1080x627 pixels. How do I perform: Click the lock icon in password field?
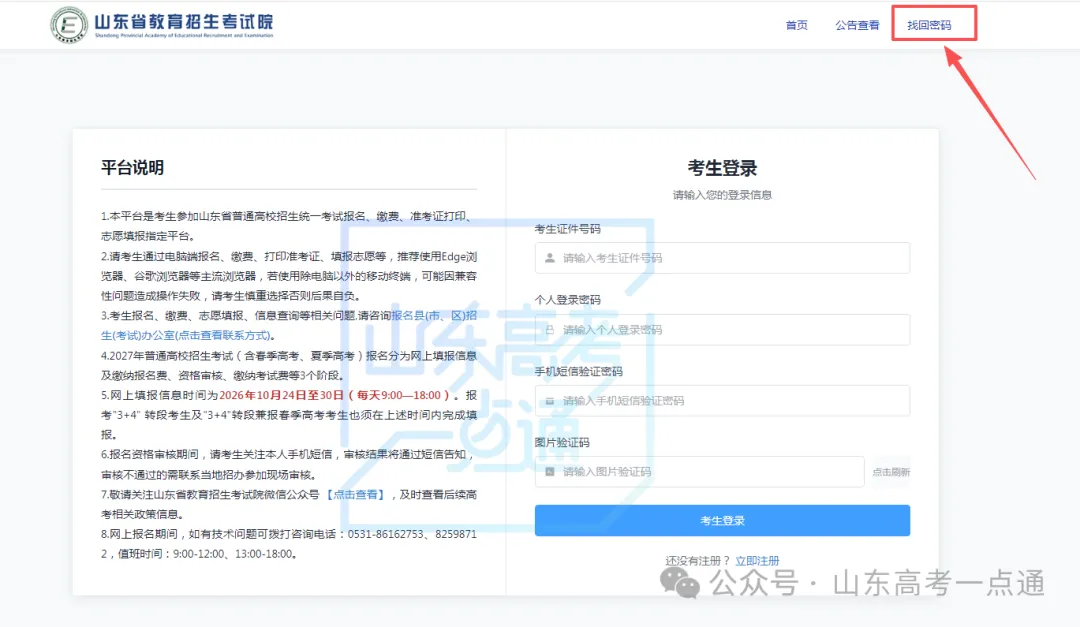pyautogui.click(x=550, y=329)
